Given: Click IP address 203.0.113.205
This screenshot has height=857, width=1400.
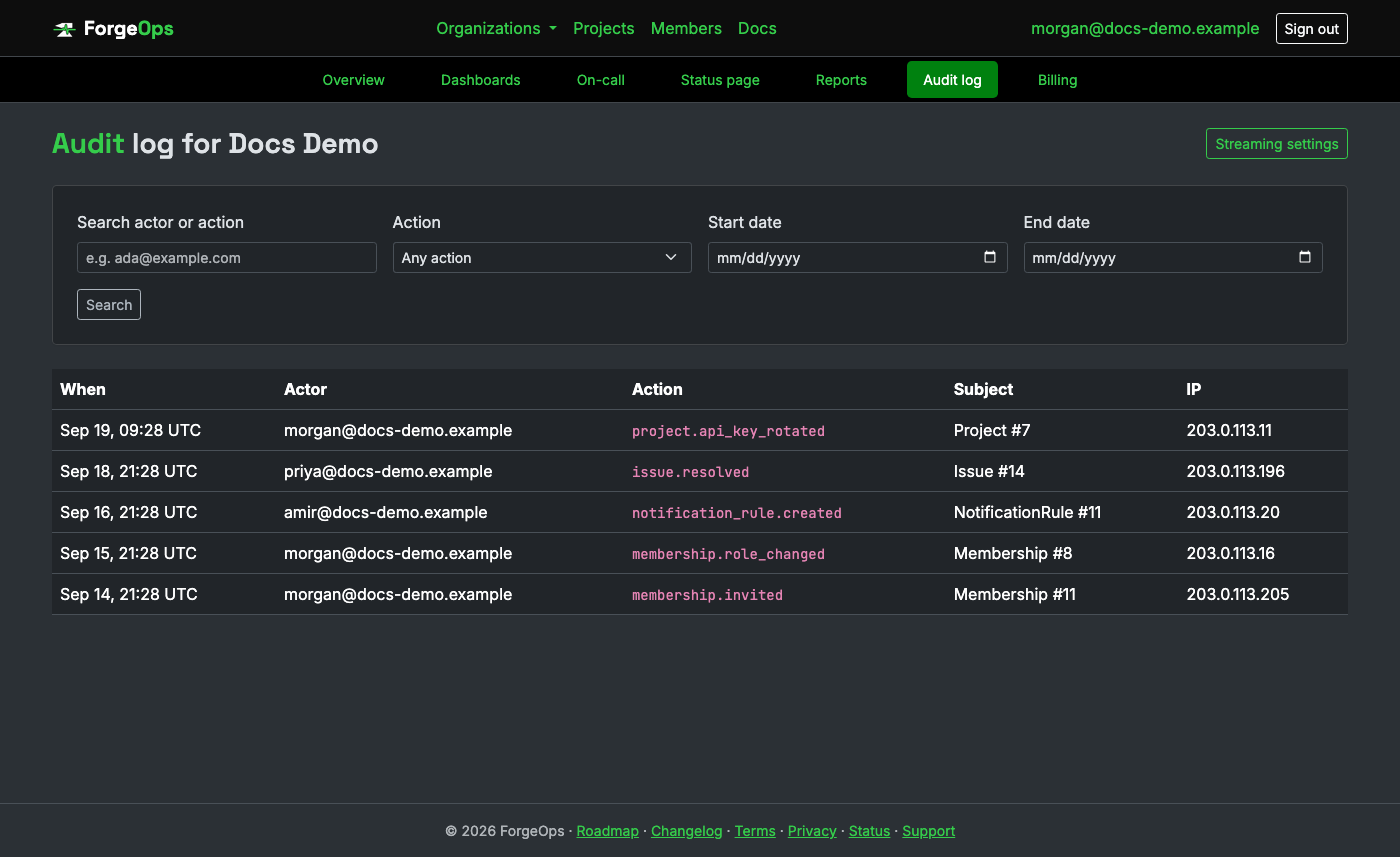Looking at the screenshot, I should [x=1238, y=594].
